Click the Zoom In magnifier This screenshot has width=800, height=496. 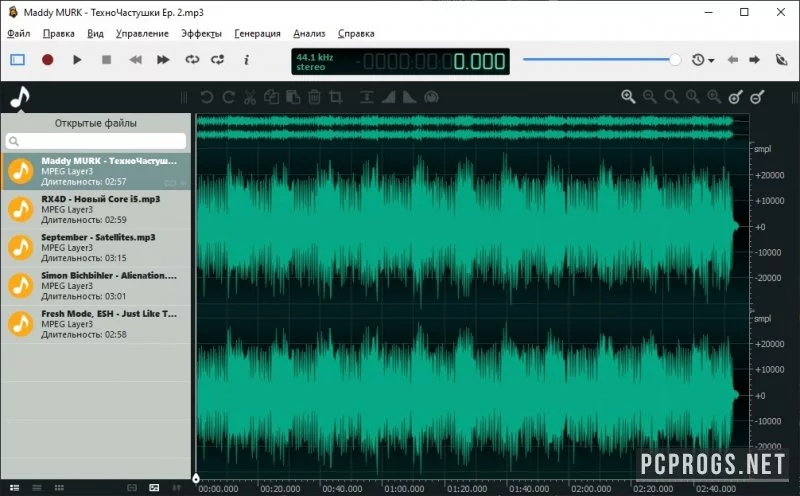pos(628,97)
